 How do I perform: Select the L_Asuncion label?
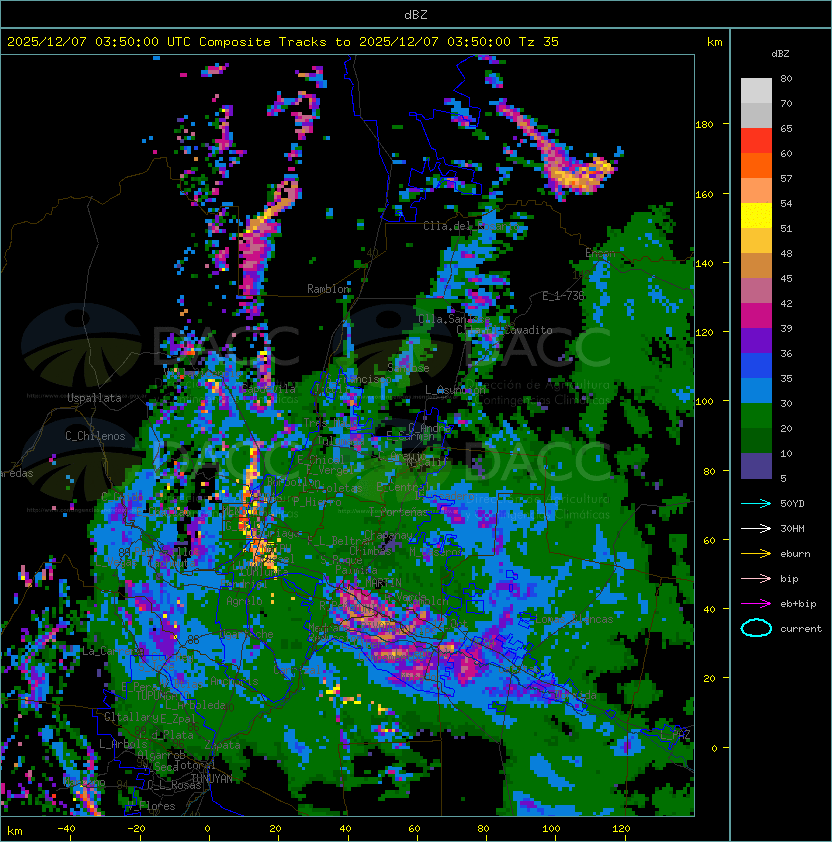tap(455, 390)
